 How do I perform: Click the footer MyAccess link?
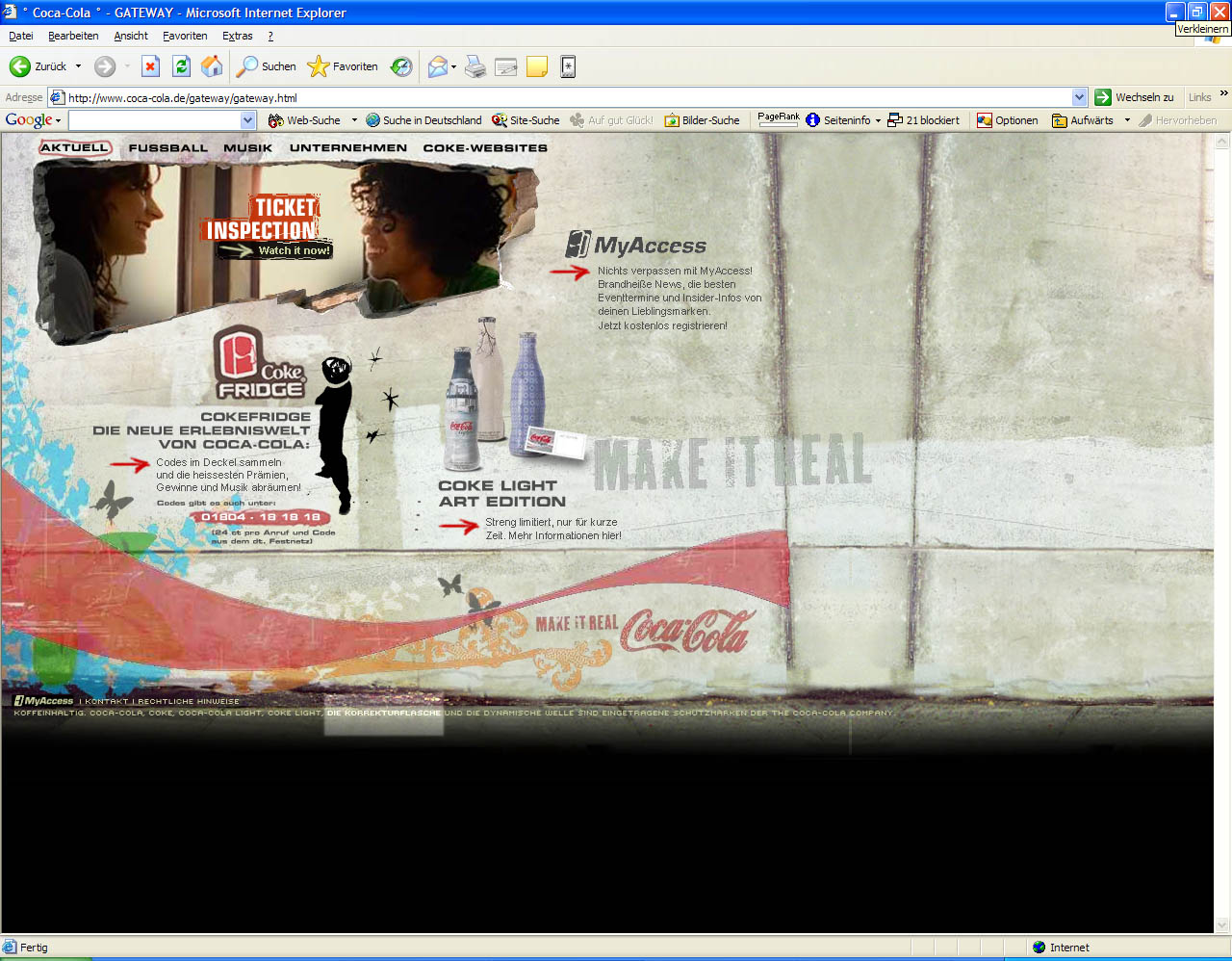[44, 701]
